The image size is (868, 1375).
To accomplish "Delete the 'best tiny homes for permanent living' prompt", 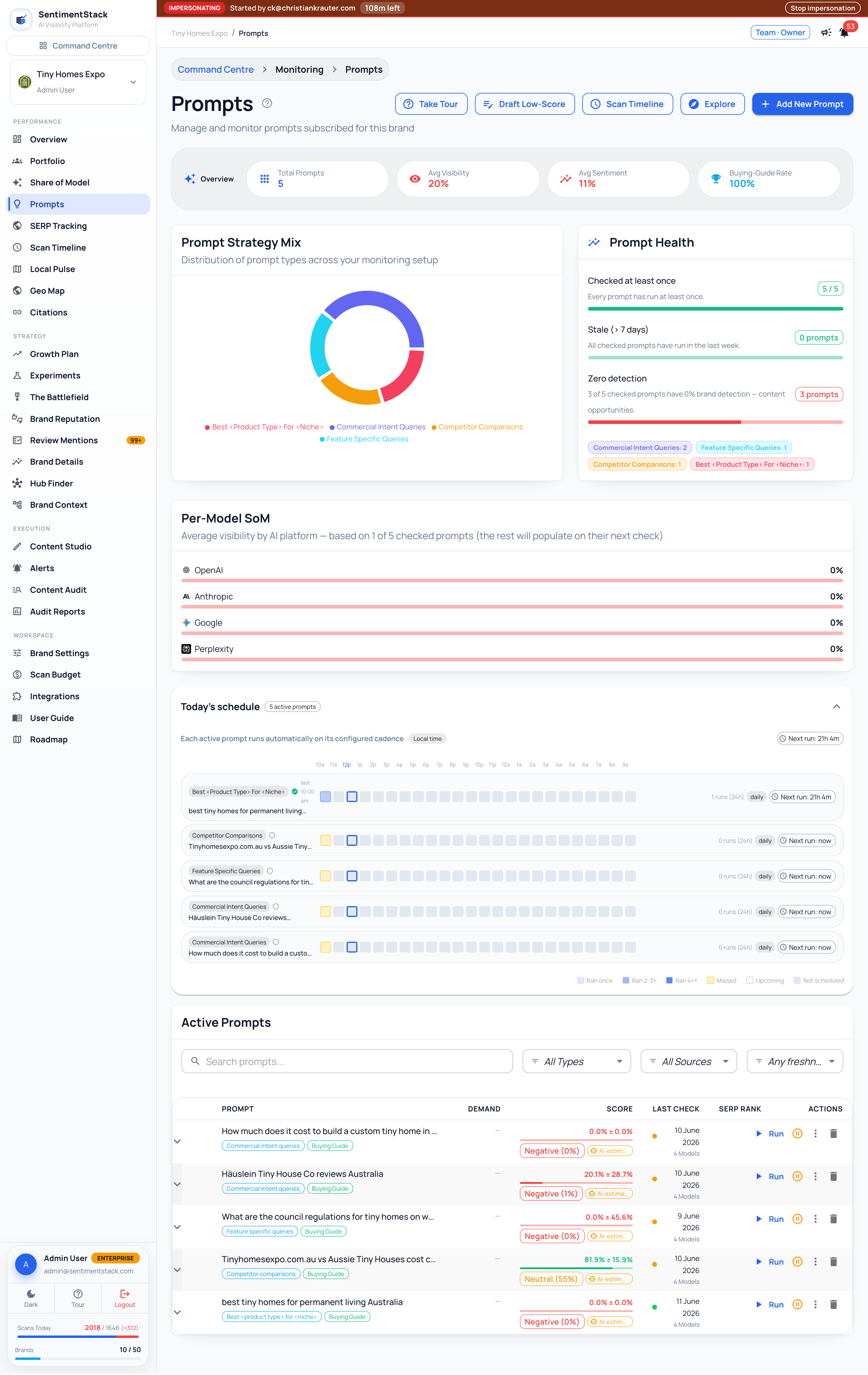I will pyautogui.click(x=833, y=1305).
